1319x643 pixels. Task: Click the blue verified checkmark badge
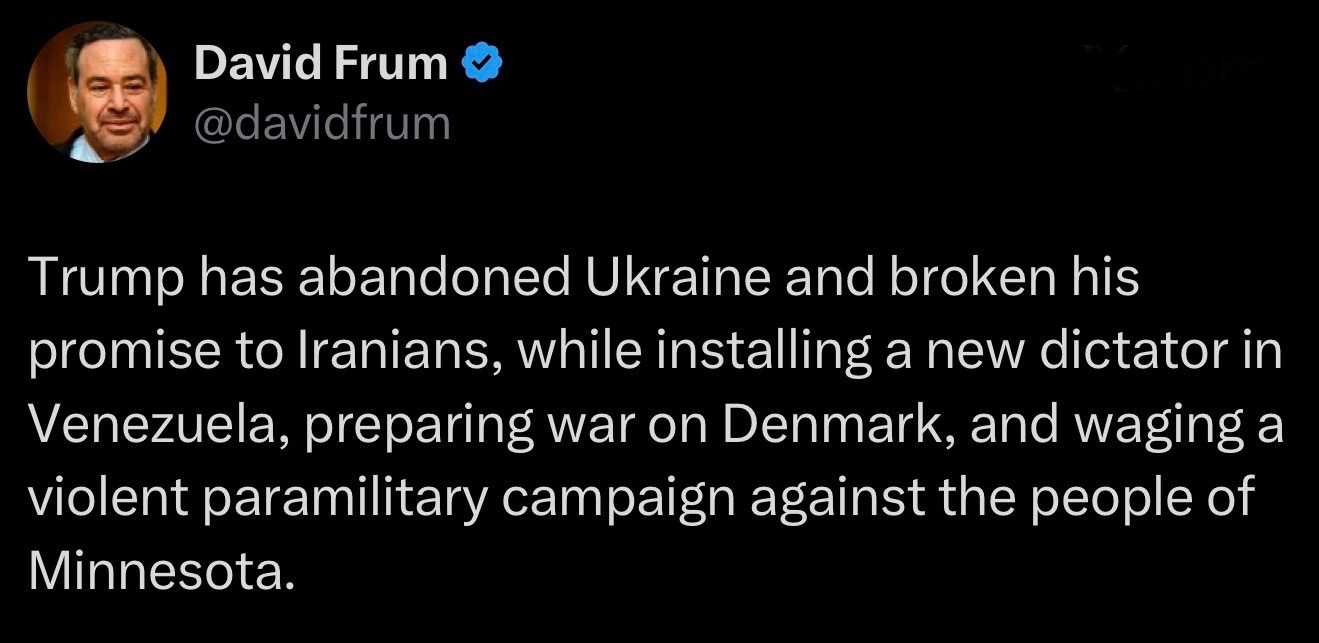(x=480, y=64)
